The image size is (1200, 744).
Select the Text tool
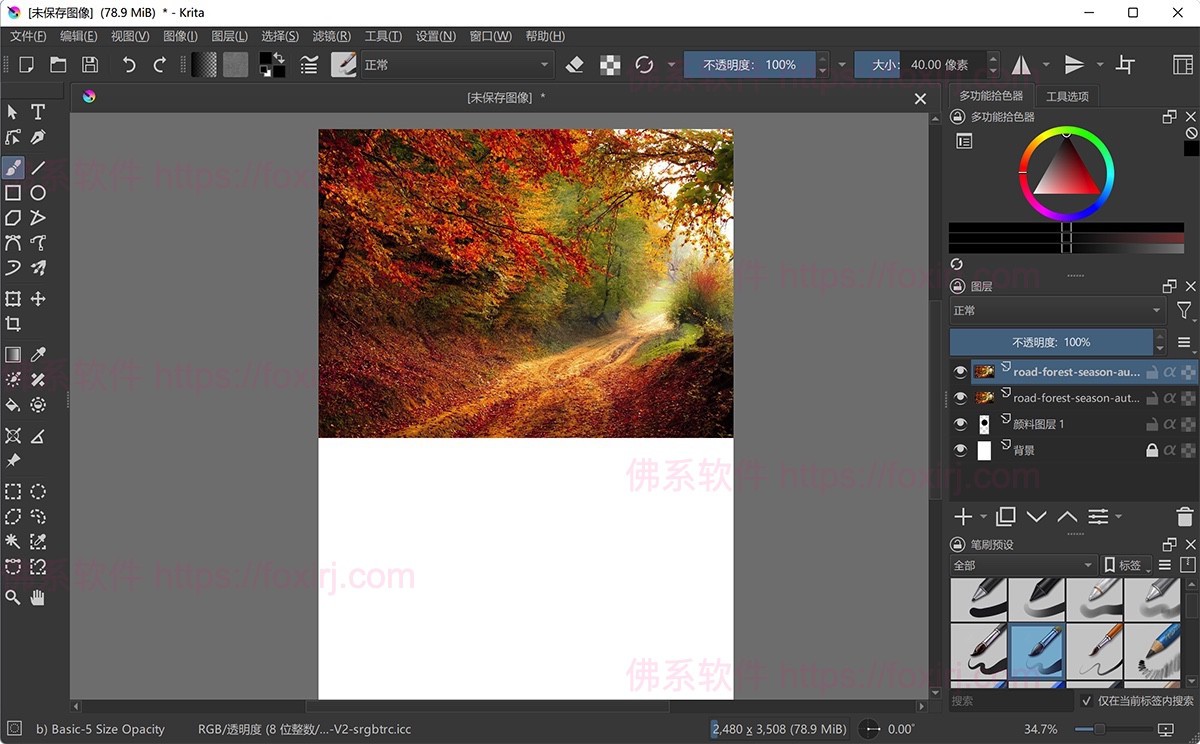(37, 112)
